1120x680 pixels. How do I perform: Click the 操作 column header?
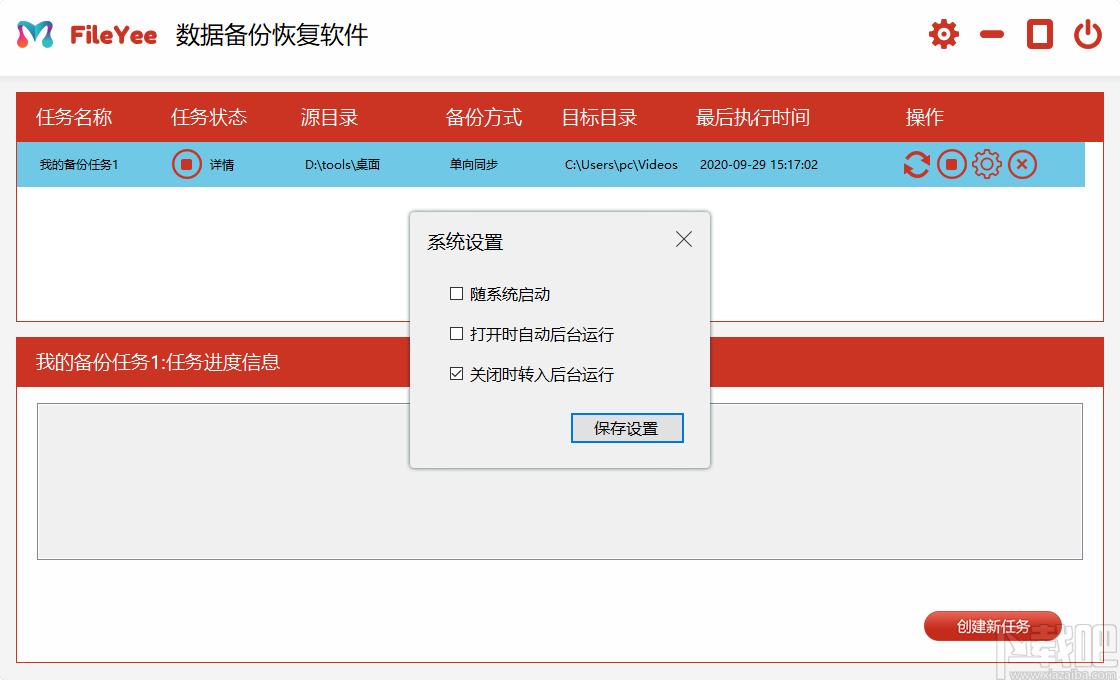(924, 117)
